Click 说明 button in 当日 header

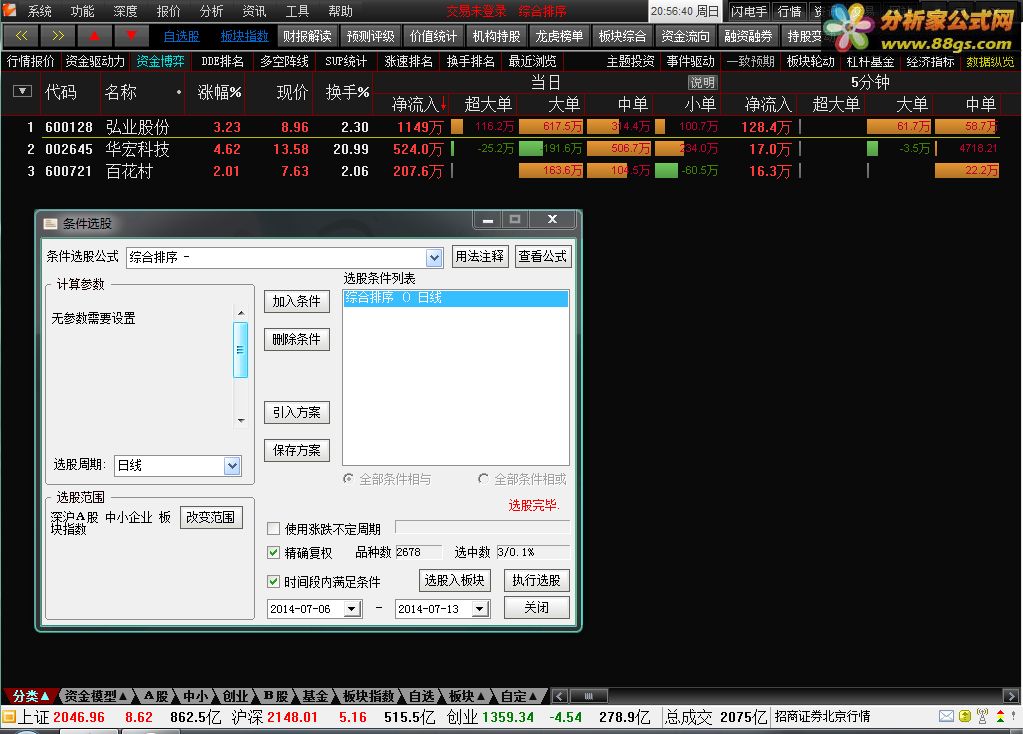tap(703, 83)
